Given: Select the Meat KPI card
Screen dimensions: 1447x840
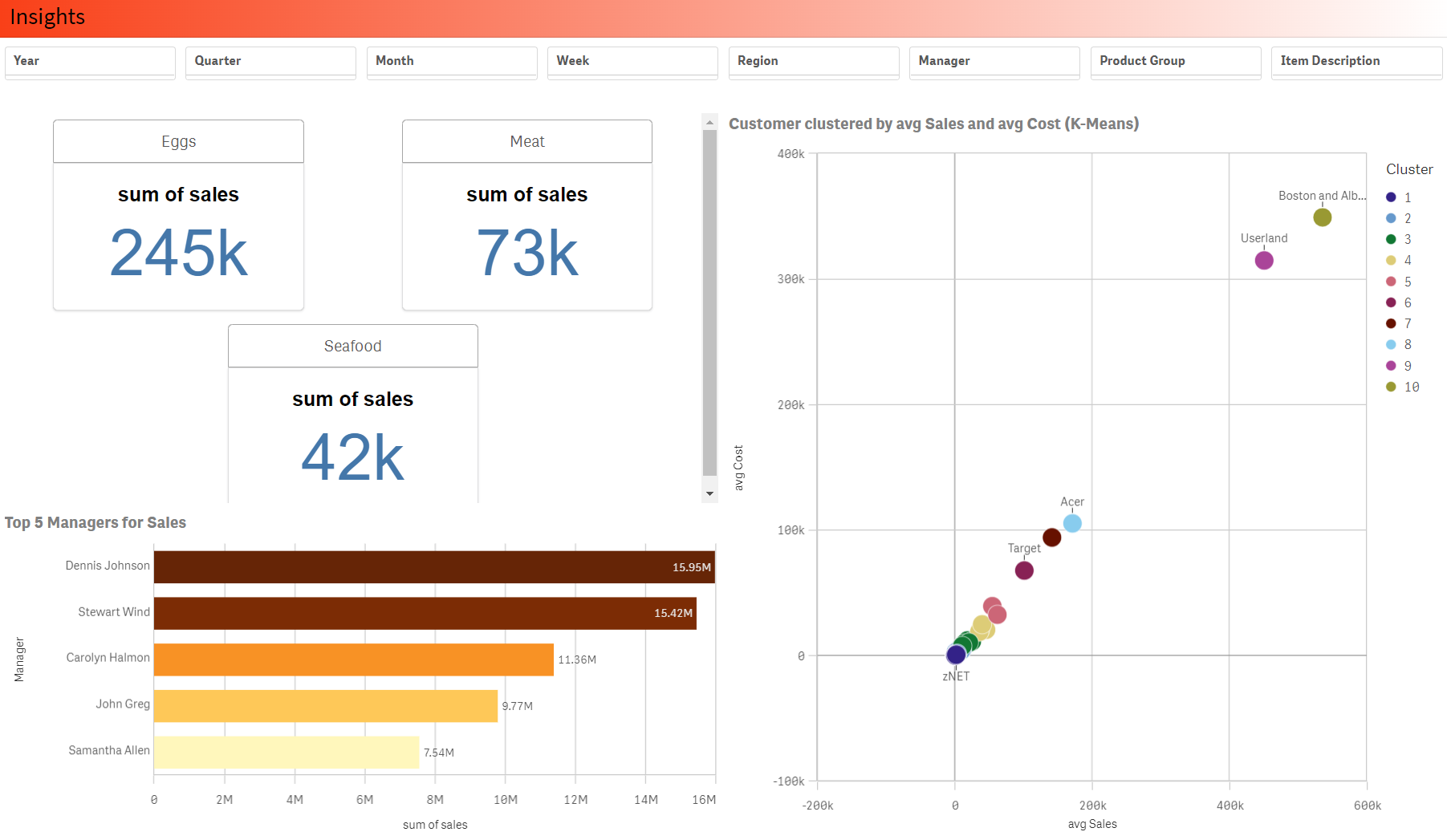Looking at the screenshot, I should coord(526,213).
